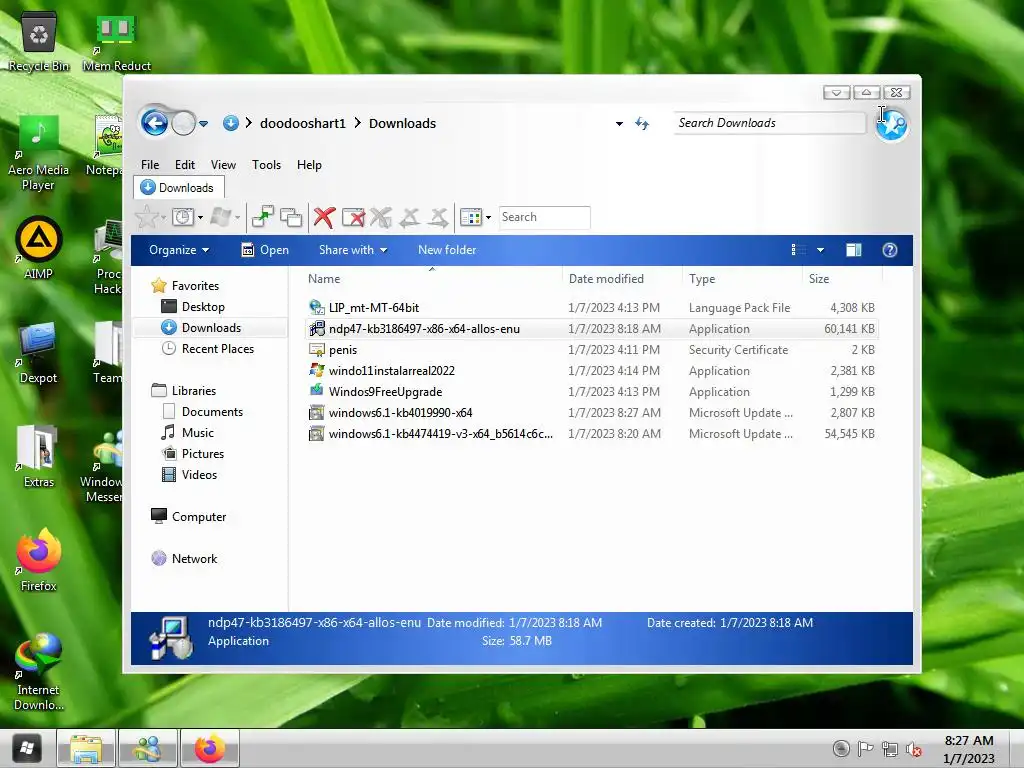Click the change view icon

pos(799,250)
